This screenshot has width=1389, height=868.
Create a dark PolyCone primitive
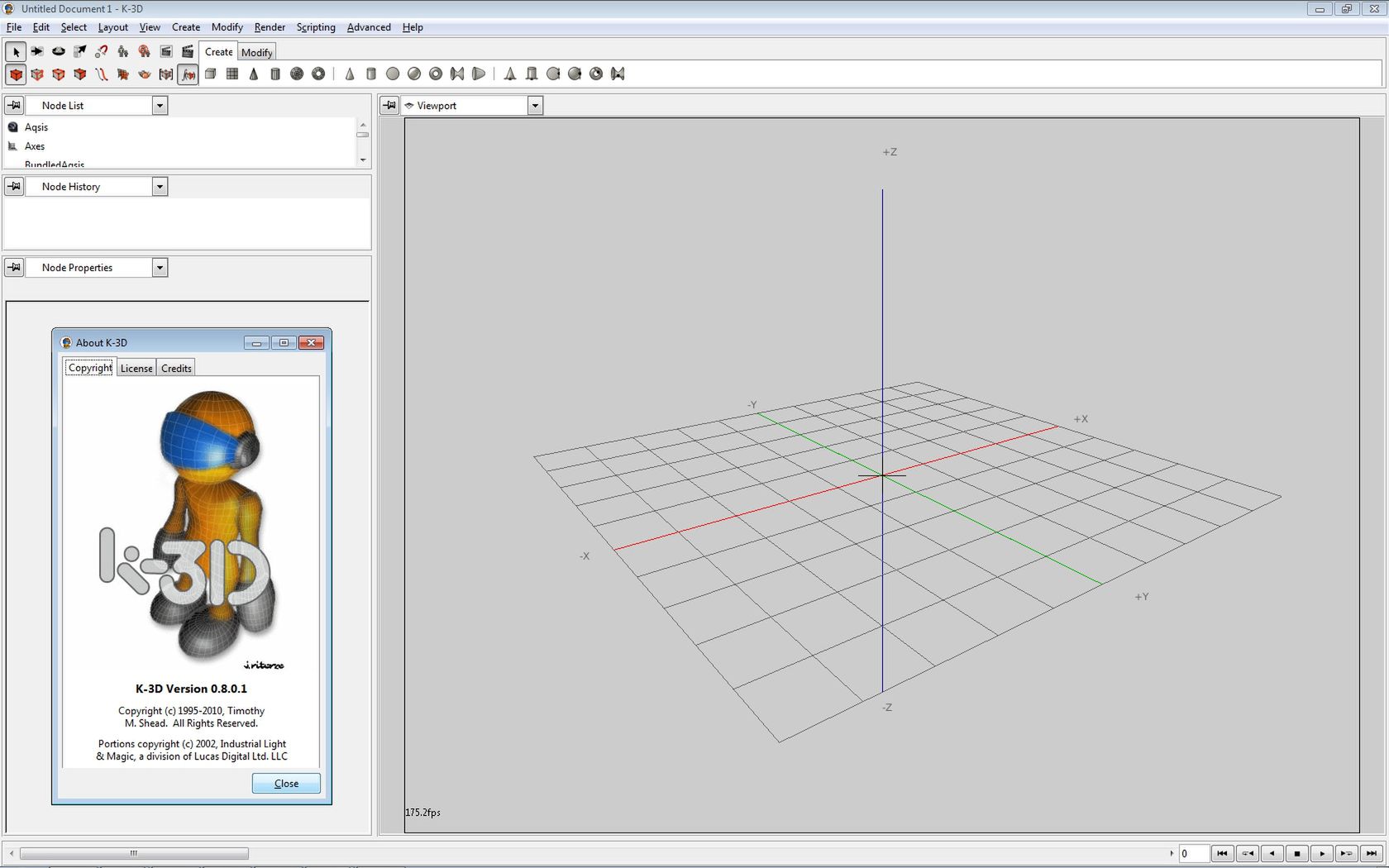pos(254,74)
